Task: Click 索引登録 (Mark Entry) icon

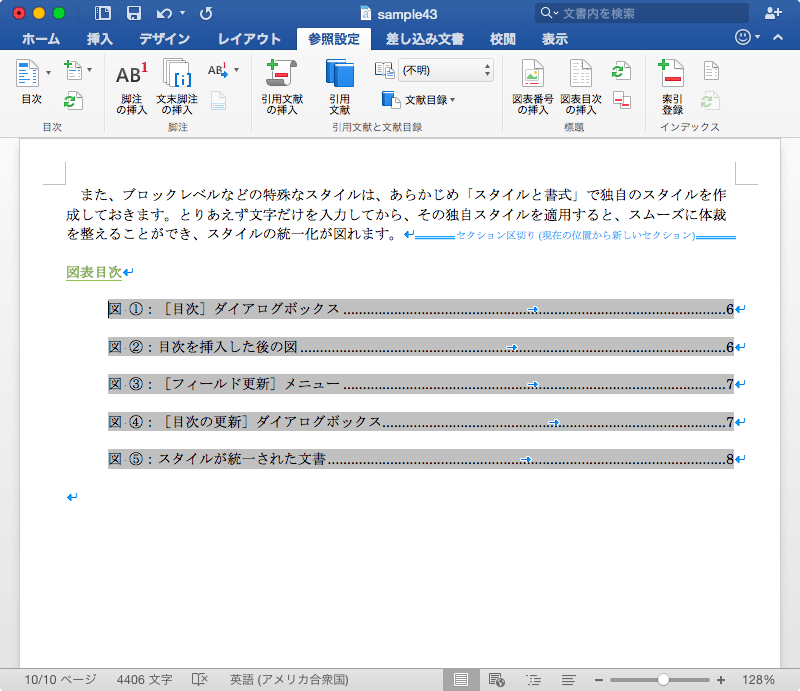Action: [x=672, y=87]
